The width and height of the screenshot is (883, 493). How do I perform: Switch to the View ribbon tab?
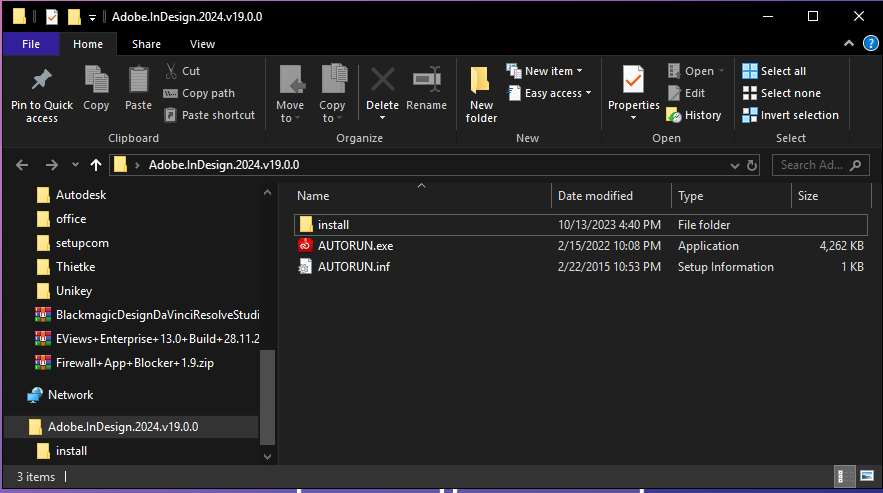pyautogui.click(x=202, y=44)
